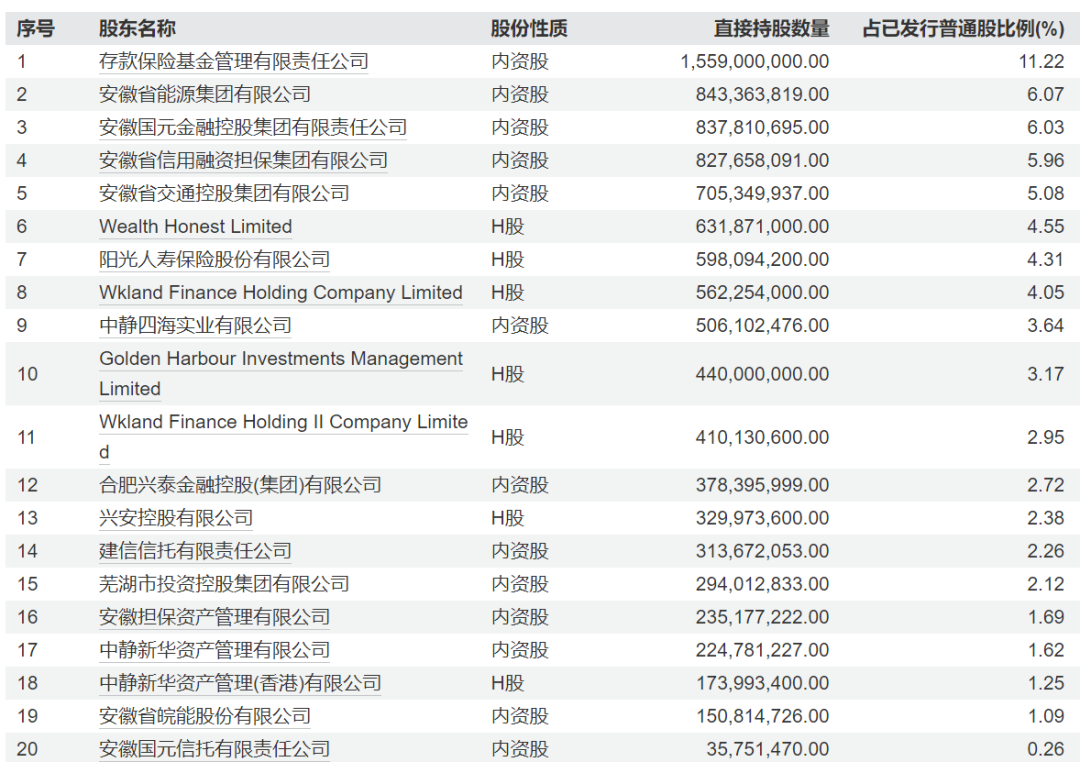Select the 2.38 percentage cell
Viewport: 1080px width, 762px height.
click(1046, 519)
